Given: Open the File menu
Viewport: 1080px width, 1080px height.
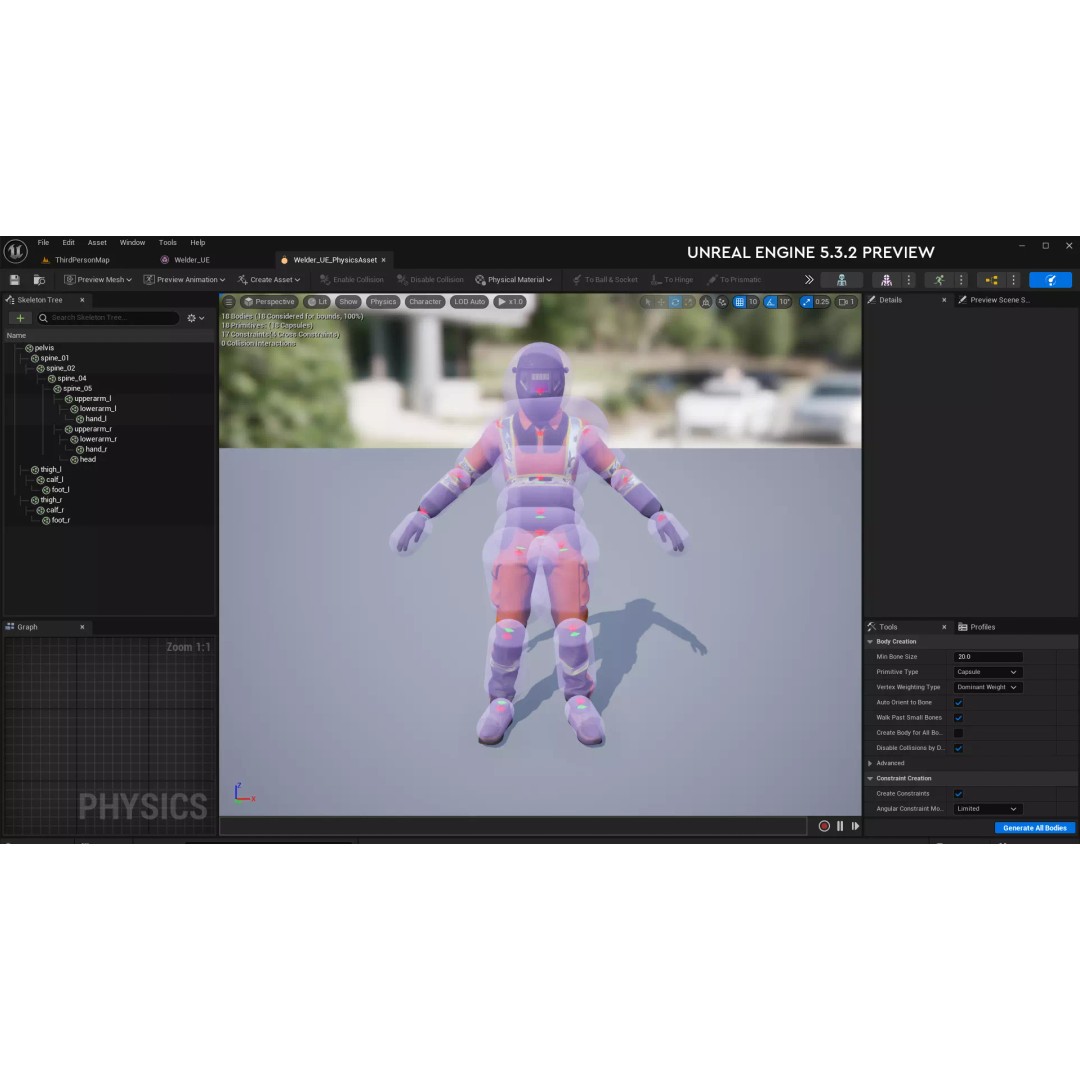Looking at the screenshot, I should [x=43, y=242].
